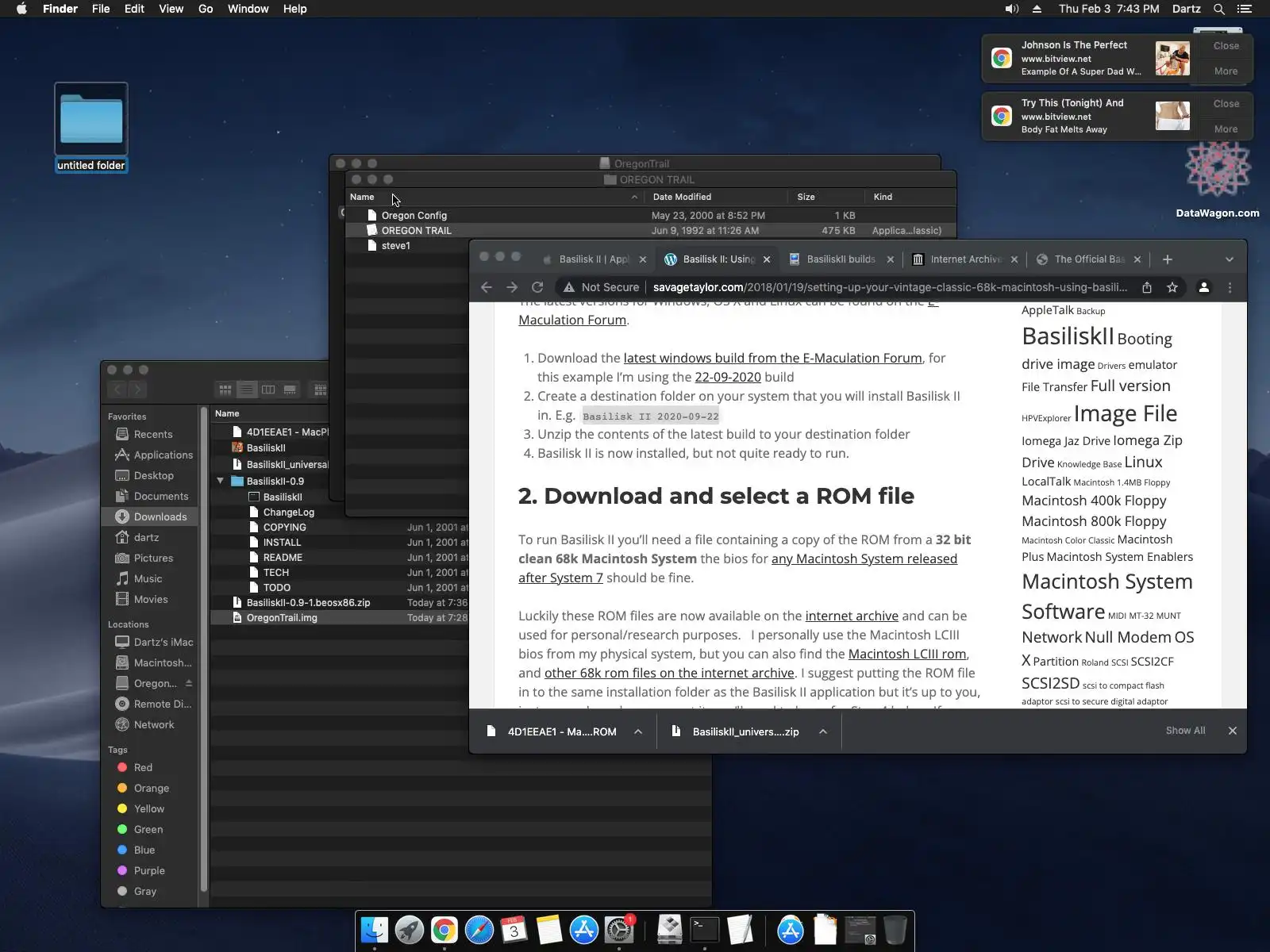Open the Finder View menu
Image resolution: width=1270 pixels, height=952 pixels.
tap(171, 9)
